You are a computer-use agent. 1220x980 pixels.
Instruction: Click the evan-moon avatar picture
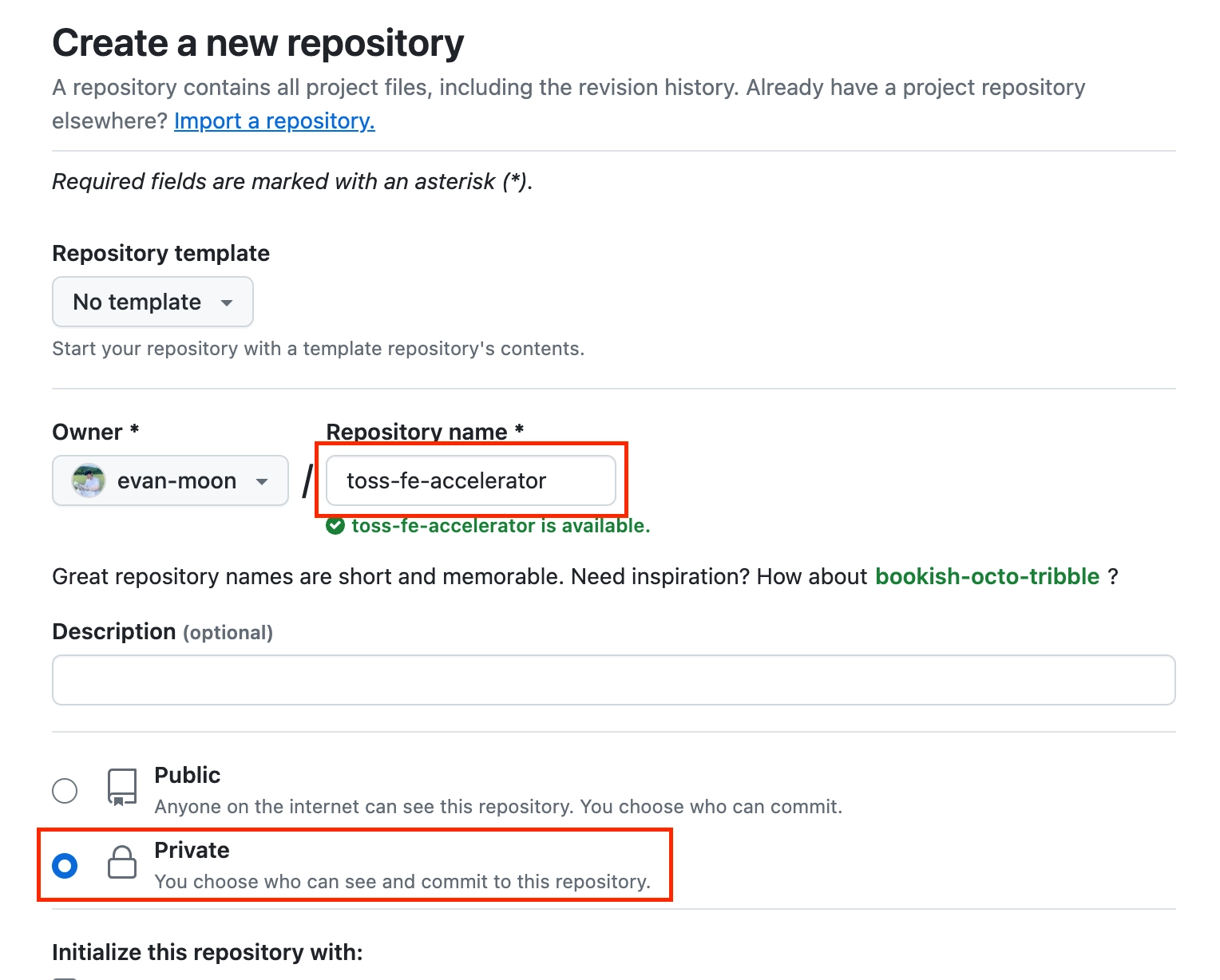89,480
